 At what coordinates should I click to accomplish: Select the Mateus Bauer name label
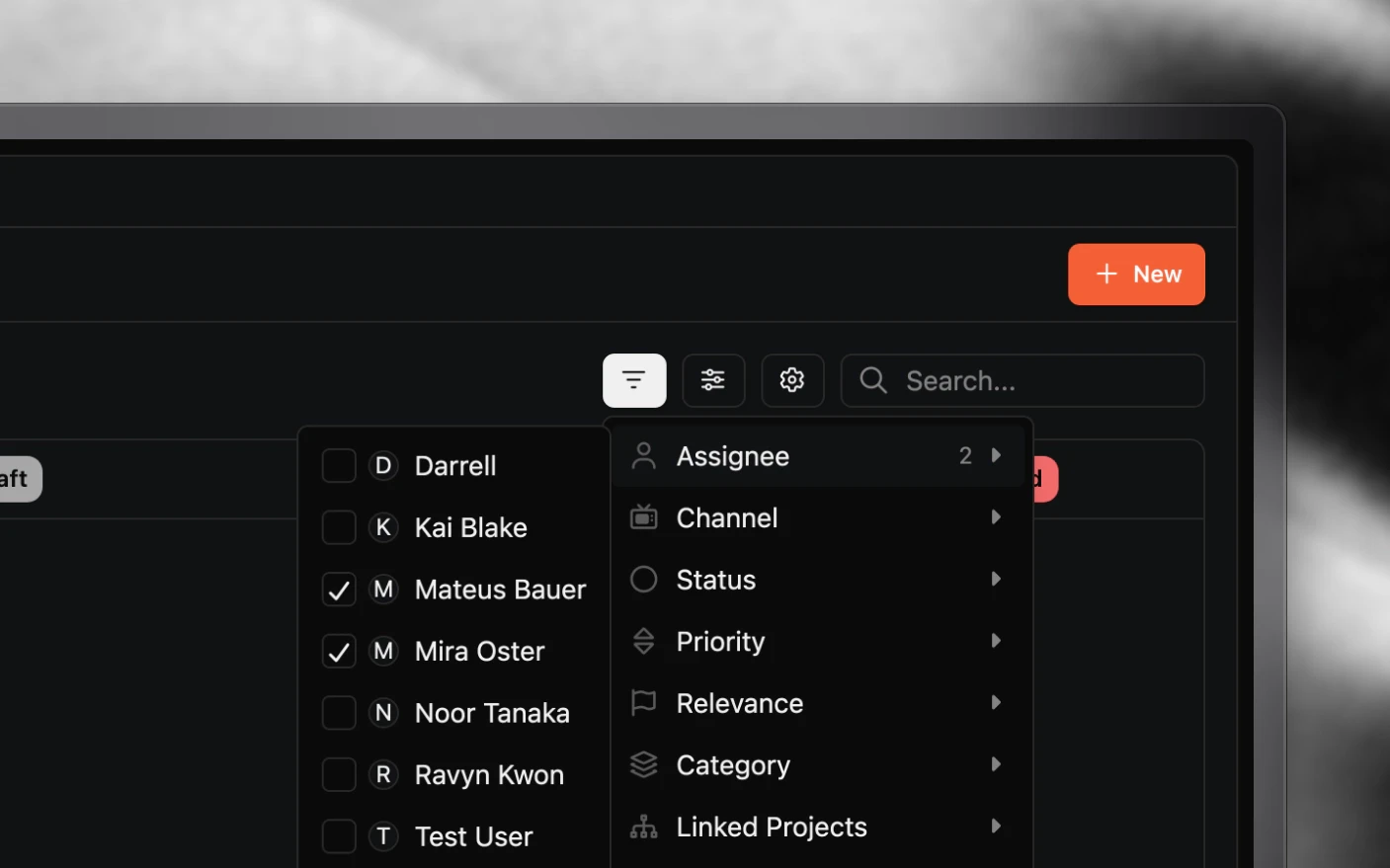(x=500, y=590)
